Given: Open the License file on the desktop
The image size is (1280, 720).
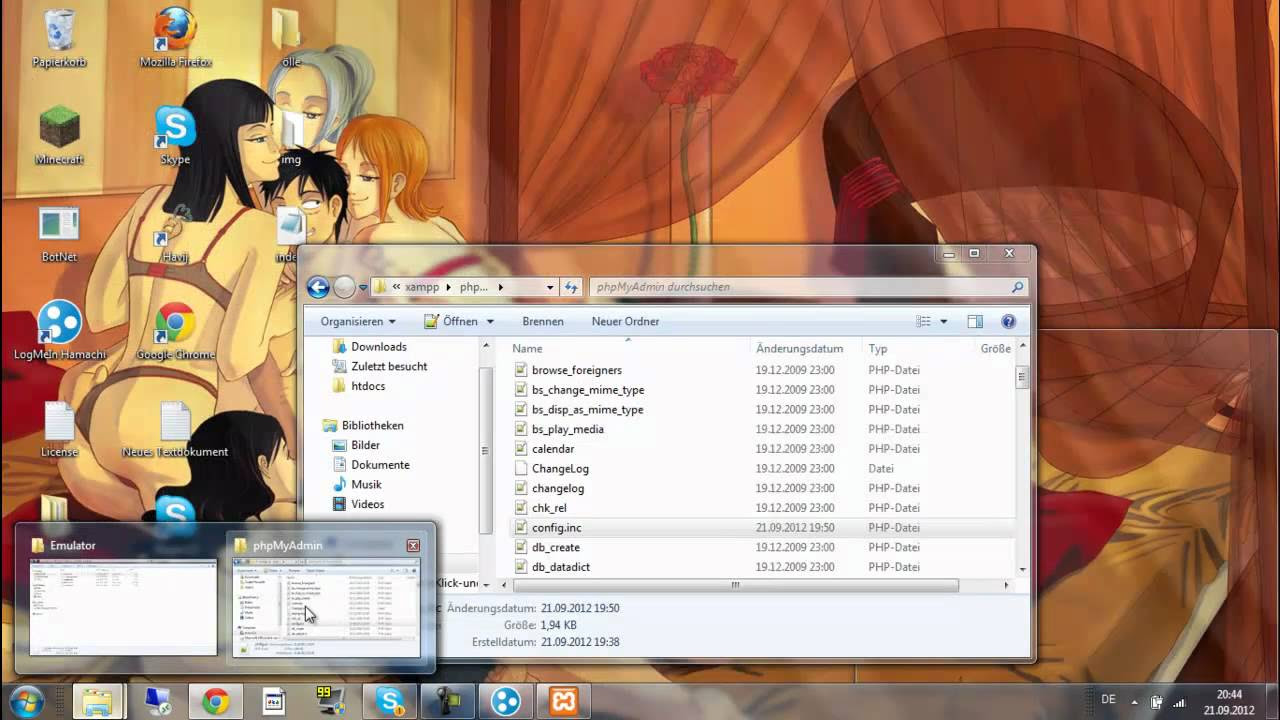Looking at the screenshot, I should [59, 428].
